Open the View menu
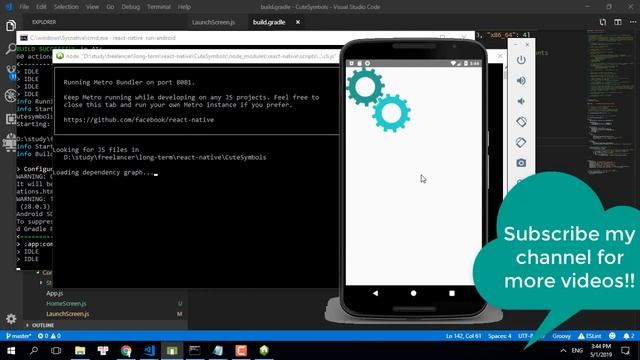 (92, 7)
